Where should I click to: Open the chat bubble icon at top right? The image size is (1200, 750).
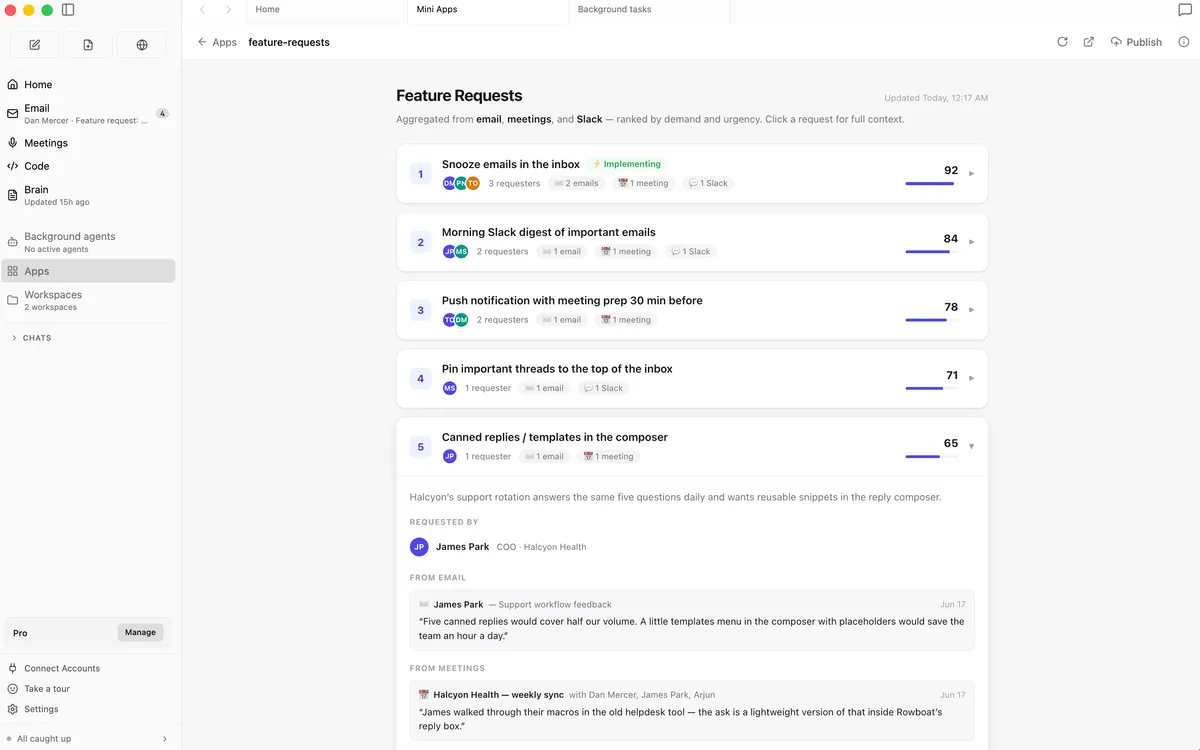pos(1185,10)
